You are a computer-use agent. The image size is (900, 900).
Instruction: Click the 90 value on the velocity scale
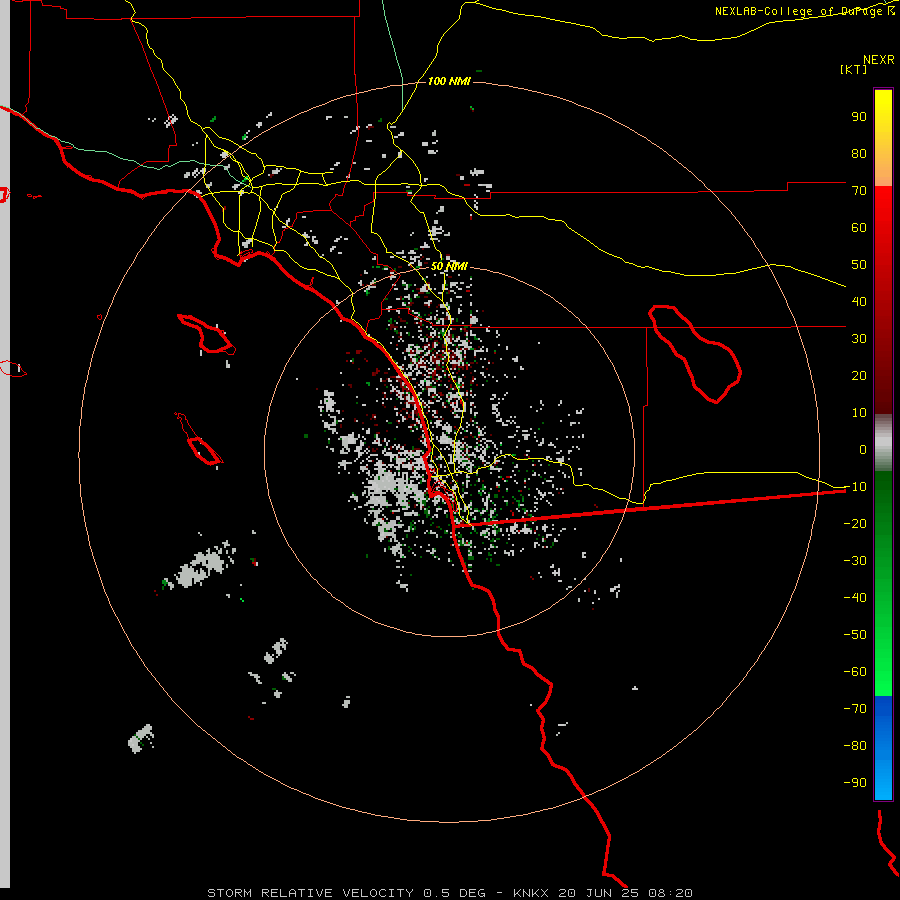click(x=859, y=117)
